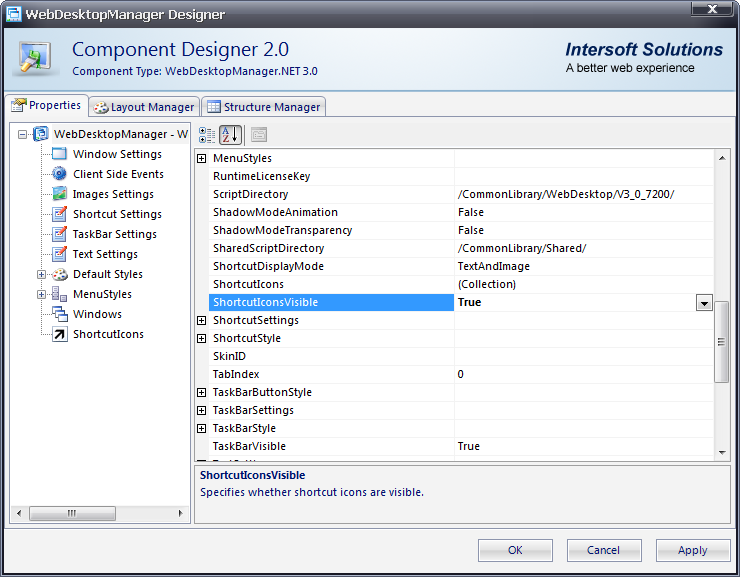Image resolution: width=740 pixels, height=577 pixels.
Task: Click the OK button
Action: [515, 550]
